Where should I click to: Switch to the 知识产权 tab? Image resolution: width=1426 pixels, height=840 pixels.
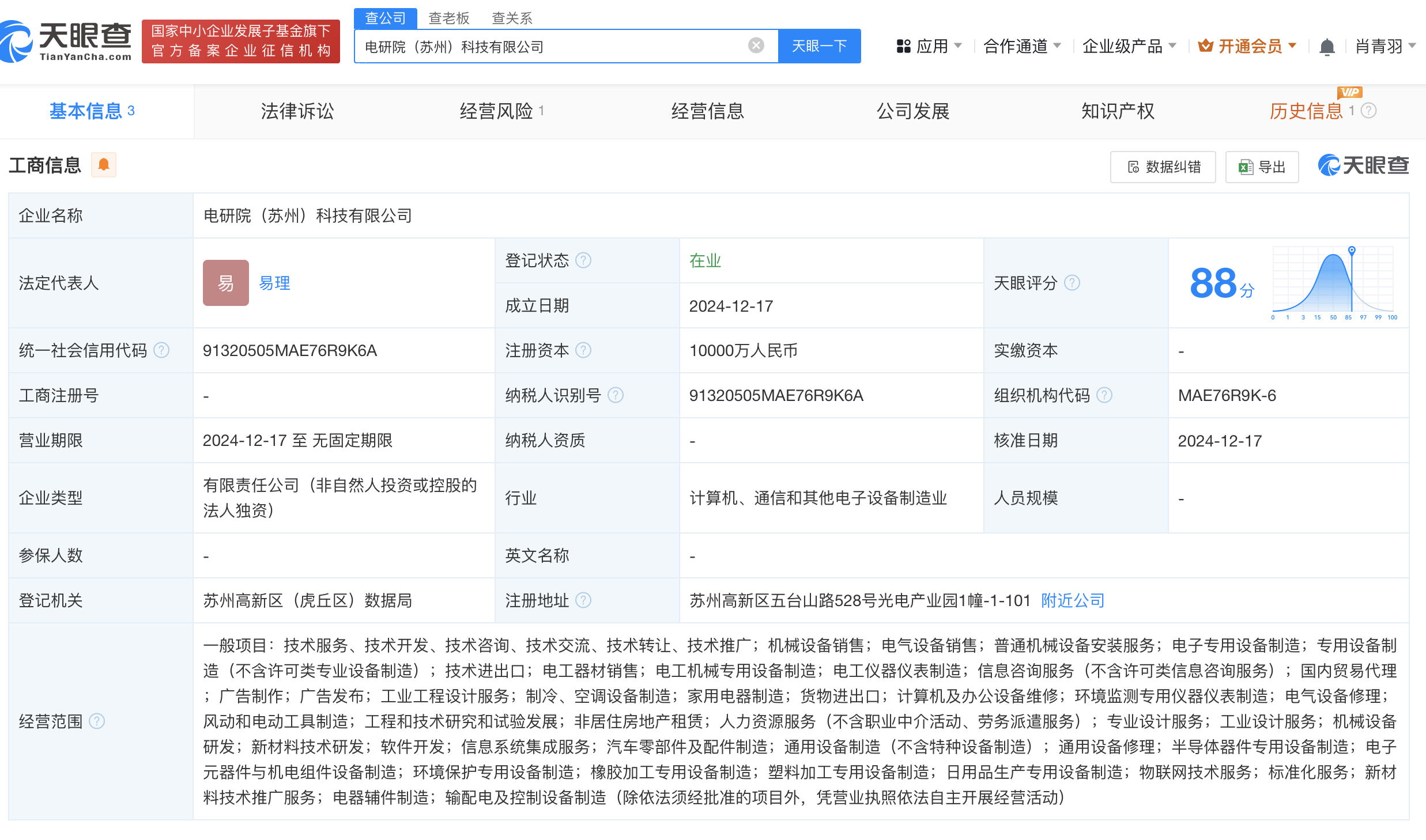[1117, 111]
